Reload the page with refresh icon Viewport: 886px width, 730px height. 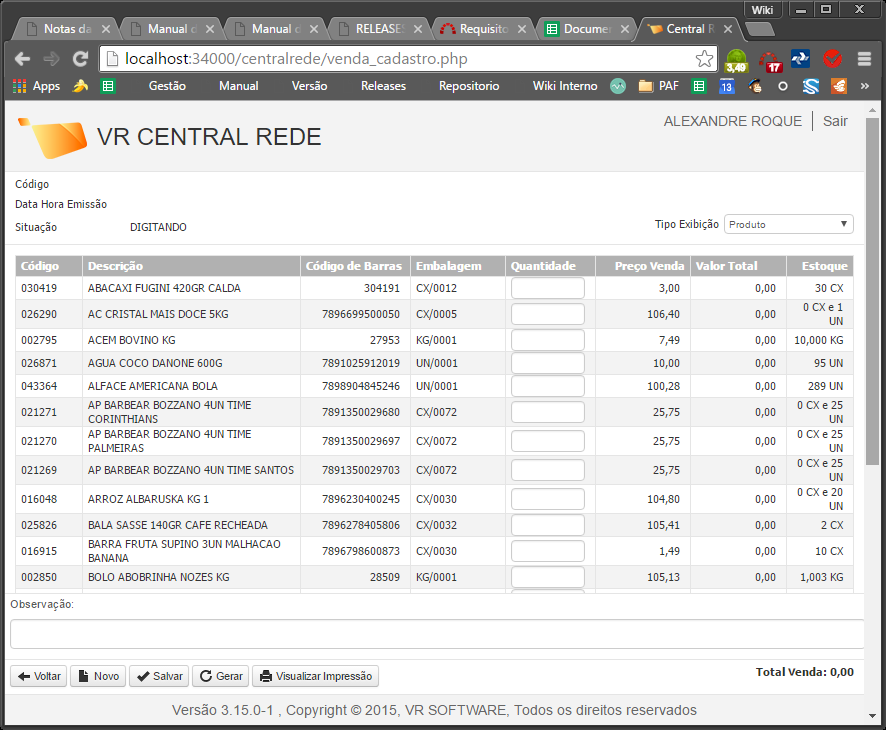coord(81,59)
